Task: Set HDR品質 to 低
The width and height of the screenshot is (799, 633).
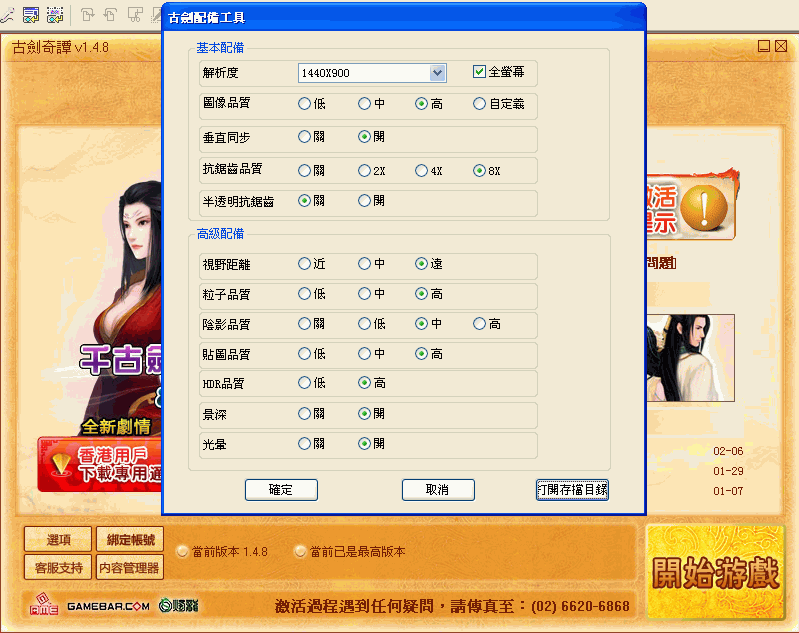Action: [x=304, y=383]
